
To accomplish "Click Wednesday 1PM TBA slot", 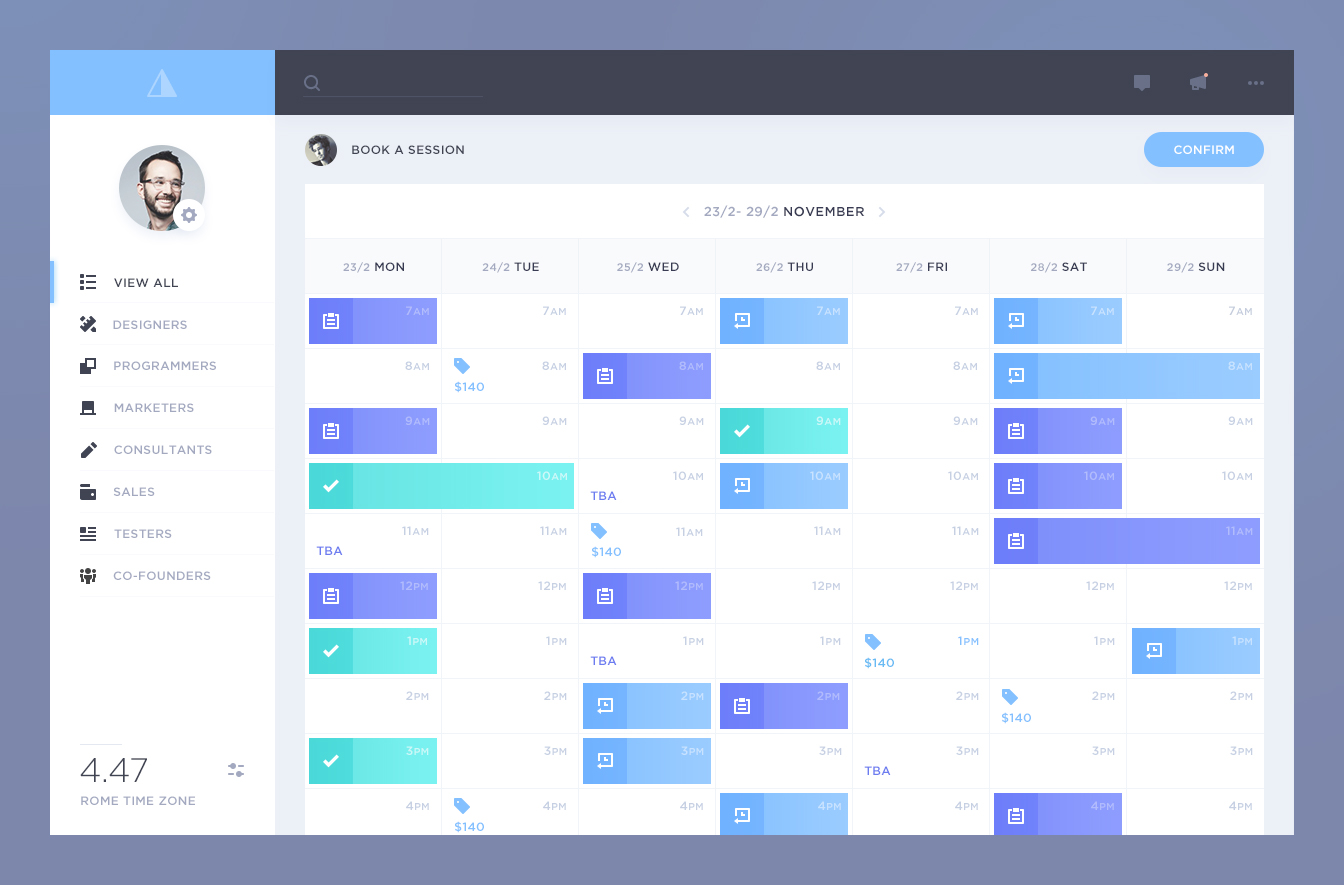I will point(647,651).
